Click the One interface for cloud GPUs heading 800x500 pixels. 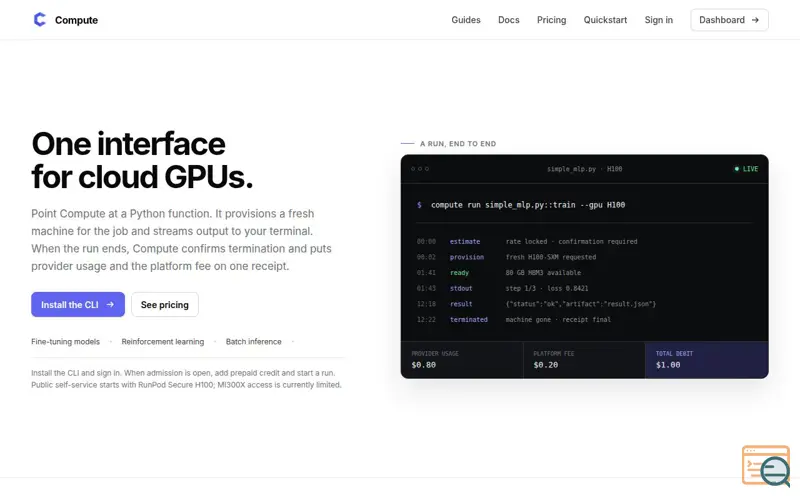[x=142, y=160]
